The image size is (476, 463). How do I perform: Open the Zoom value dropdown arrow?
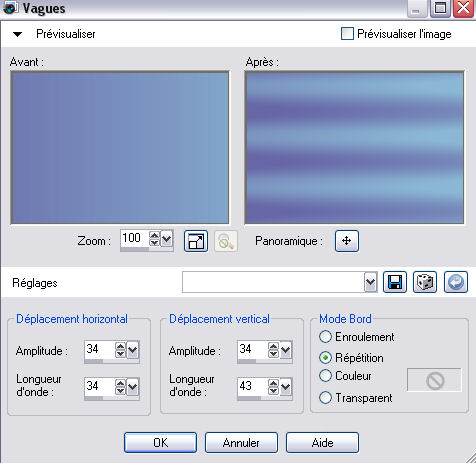166,238
